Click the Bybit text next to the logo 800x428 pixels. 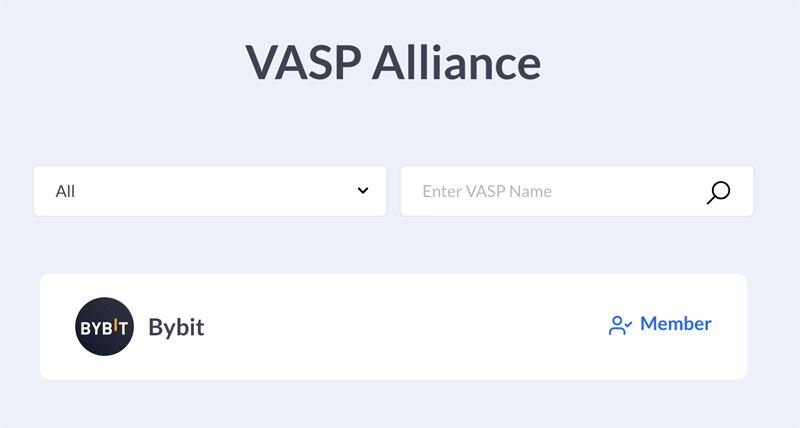click(x=176, y=327)
